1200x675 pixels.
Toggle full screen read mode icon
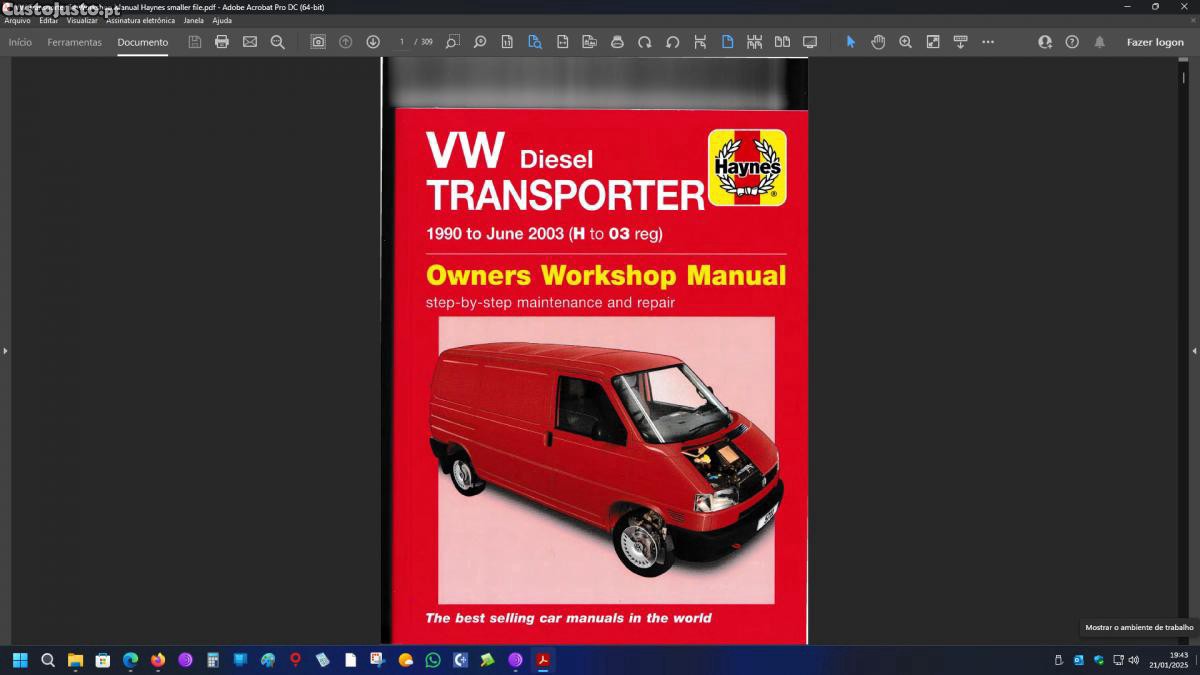coord(810,42)
